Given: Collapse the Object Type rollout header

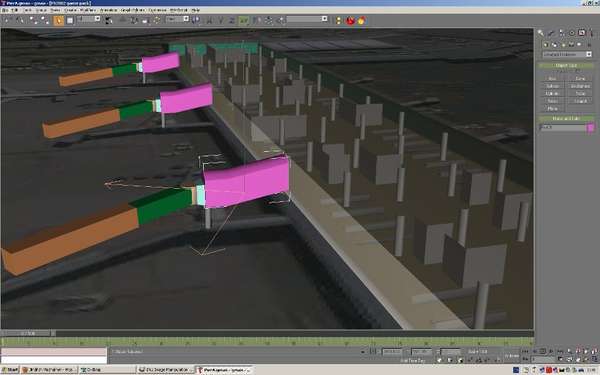Looking at the screenshot, I should (x=566, y=65).
